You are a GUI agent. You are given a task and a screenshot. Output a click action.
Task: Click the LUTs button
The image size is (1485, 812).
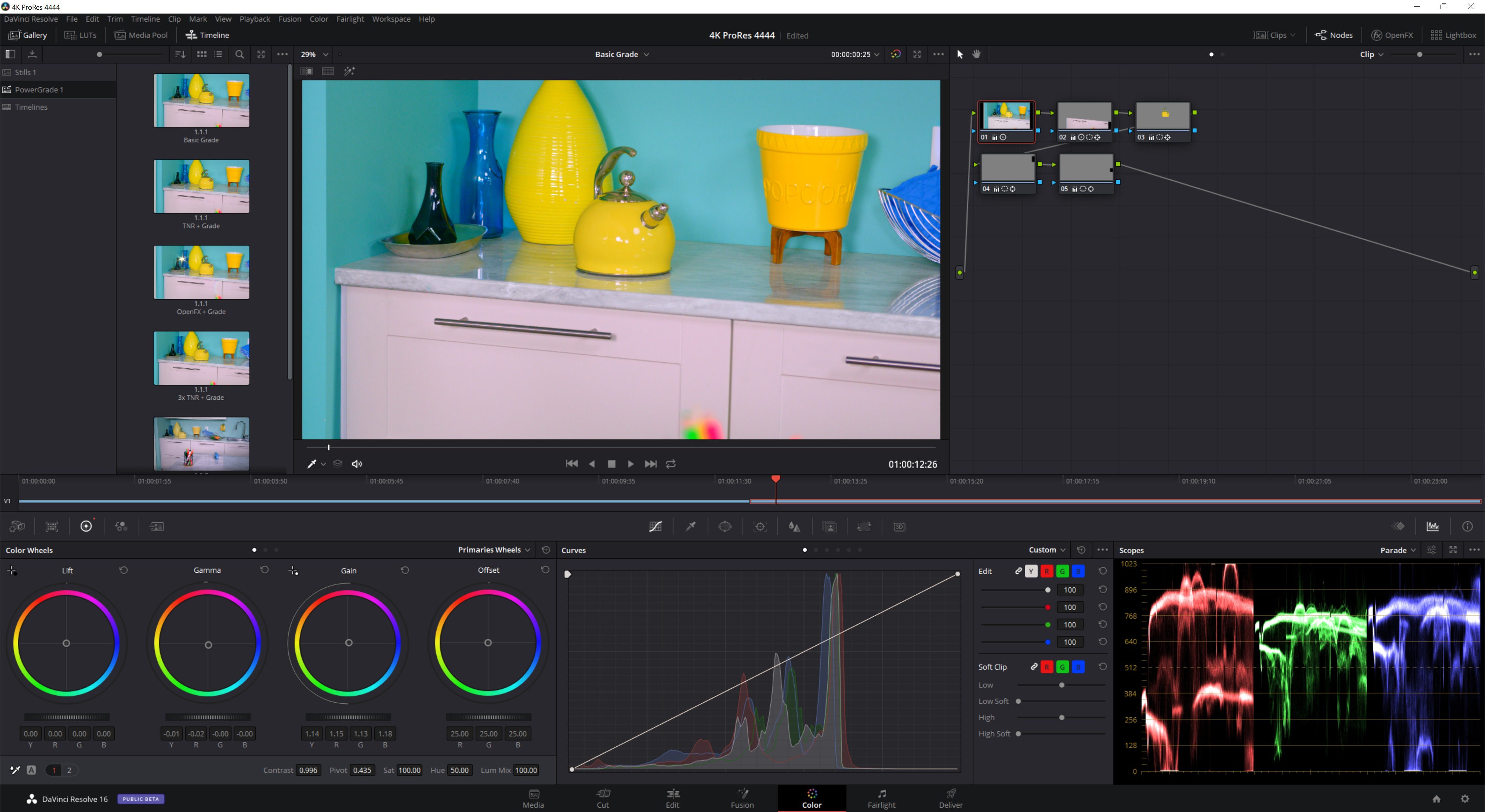click(81, 35)
